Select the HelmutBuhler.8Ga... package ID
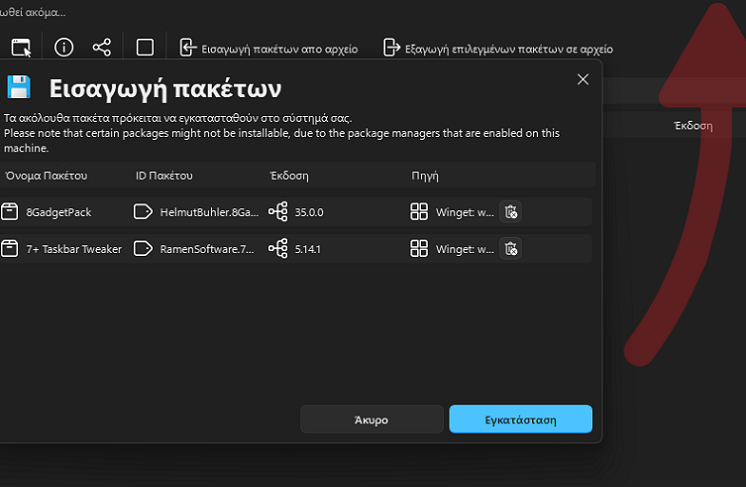Screen dimensions: 746x487 coord(209,212)
